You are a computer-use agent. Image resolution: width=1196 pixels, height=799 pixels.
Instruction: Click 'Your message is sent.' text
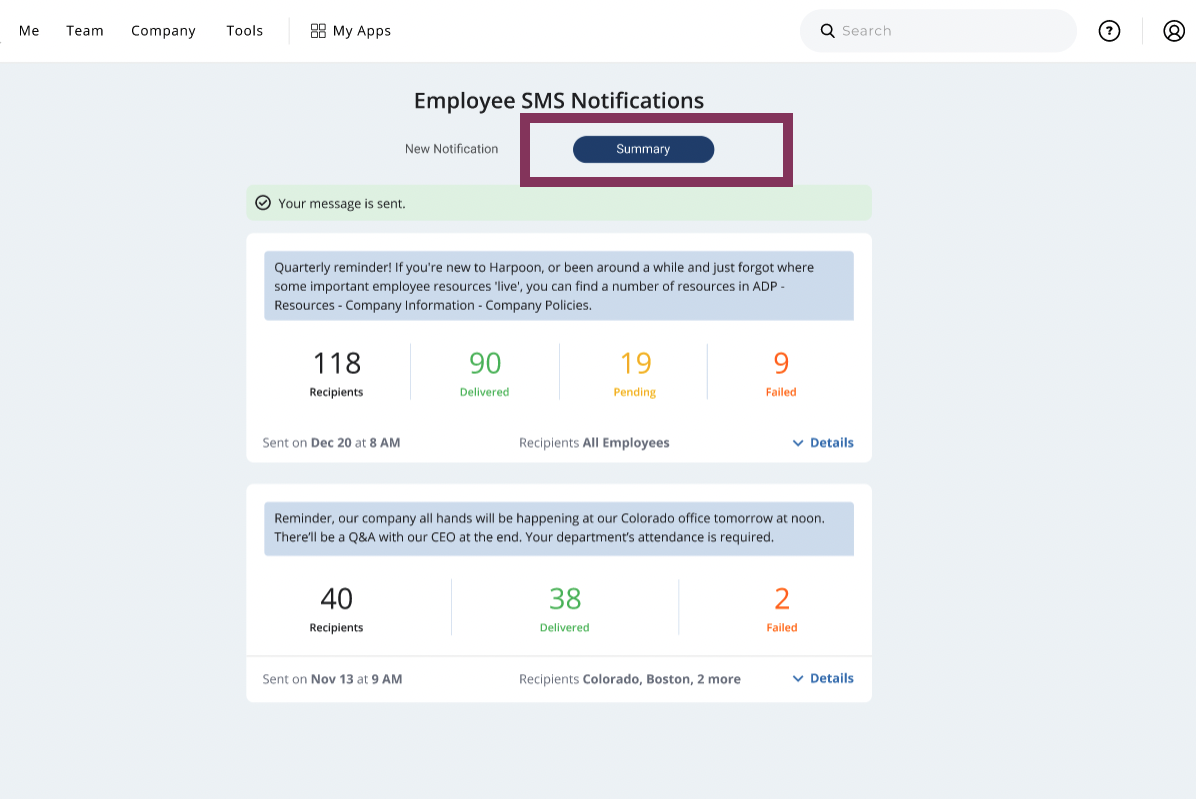click(342, 204)
